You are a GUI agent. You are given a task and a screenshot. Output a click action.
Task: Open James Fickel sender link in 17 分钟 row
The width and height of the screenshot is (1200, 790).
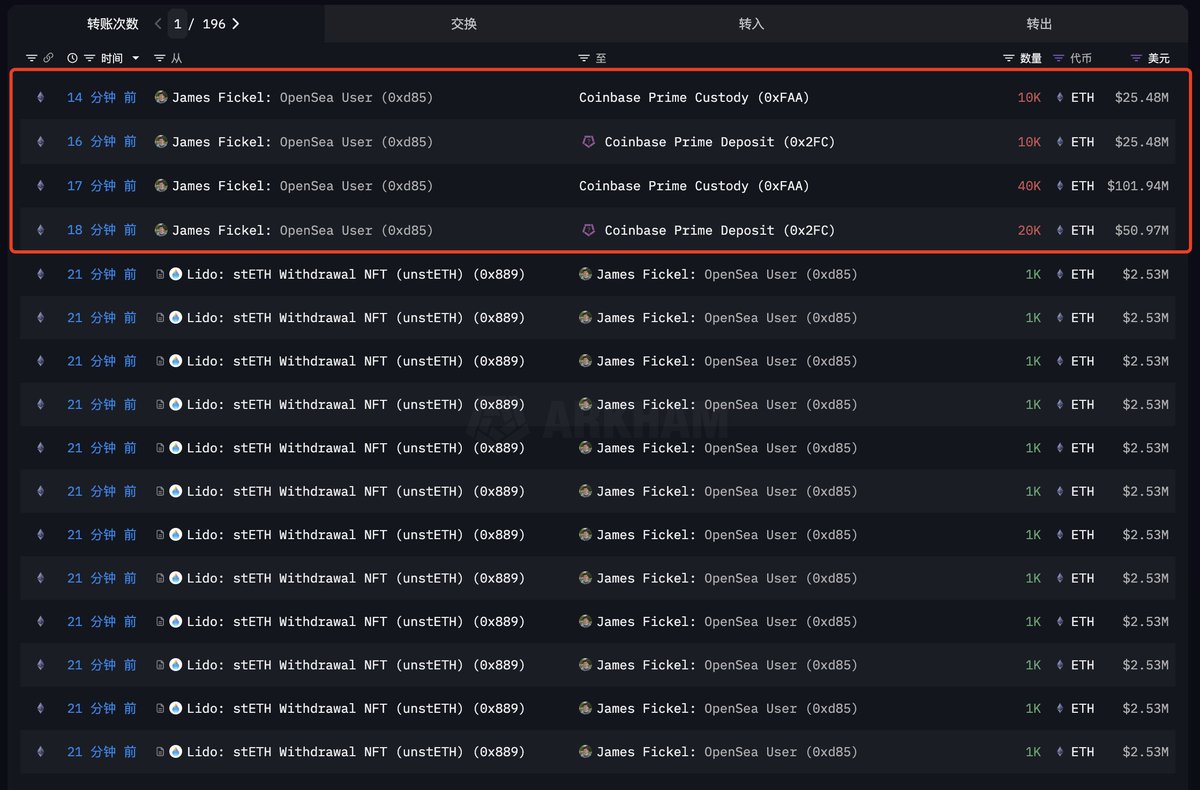(x=303, y=186)
